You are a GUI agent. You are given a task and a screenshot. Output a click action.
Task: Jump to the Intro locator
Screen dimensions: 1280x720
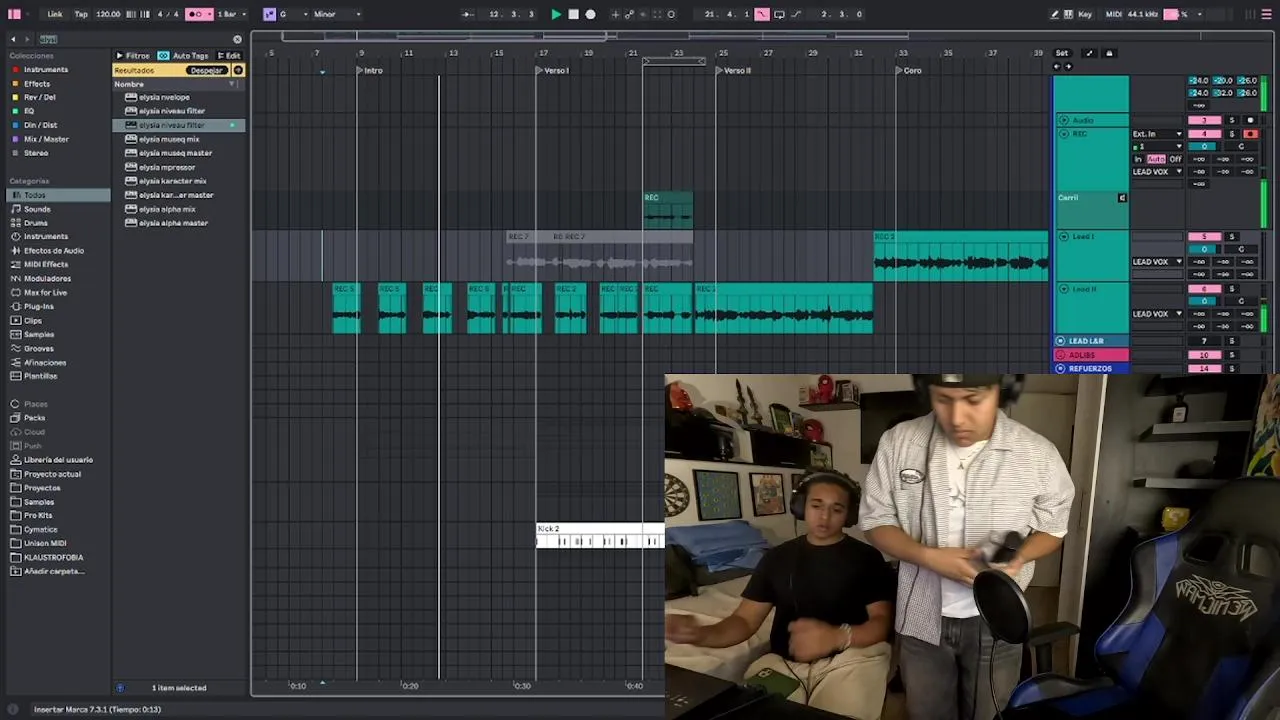tap(372, 70)
